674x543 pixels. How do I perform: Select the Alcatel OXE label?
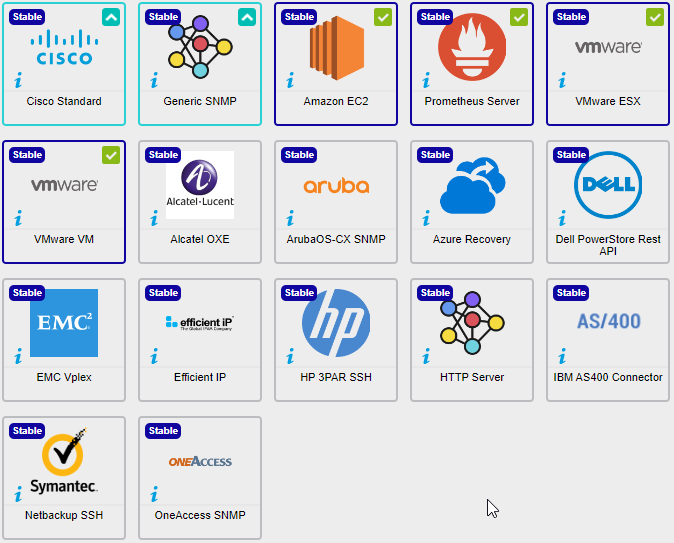200,239
